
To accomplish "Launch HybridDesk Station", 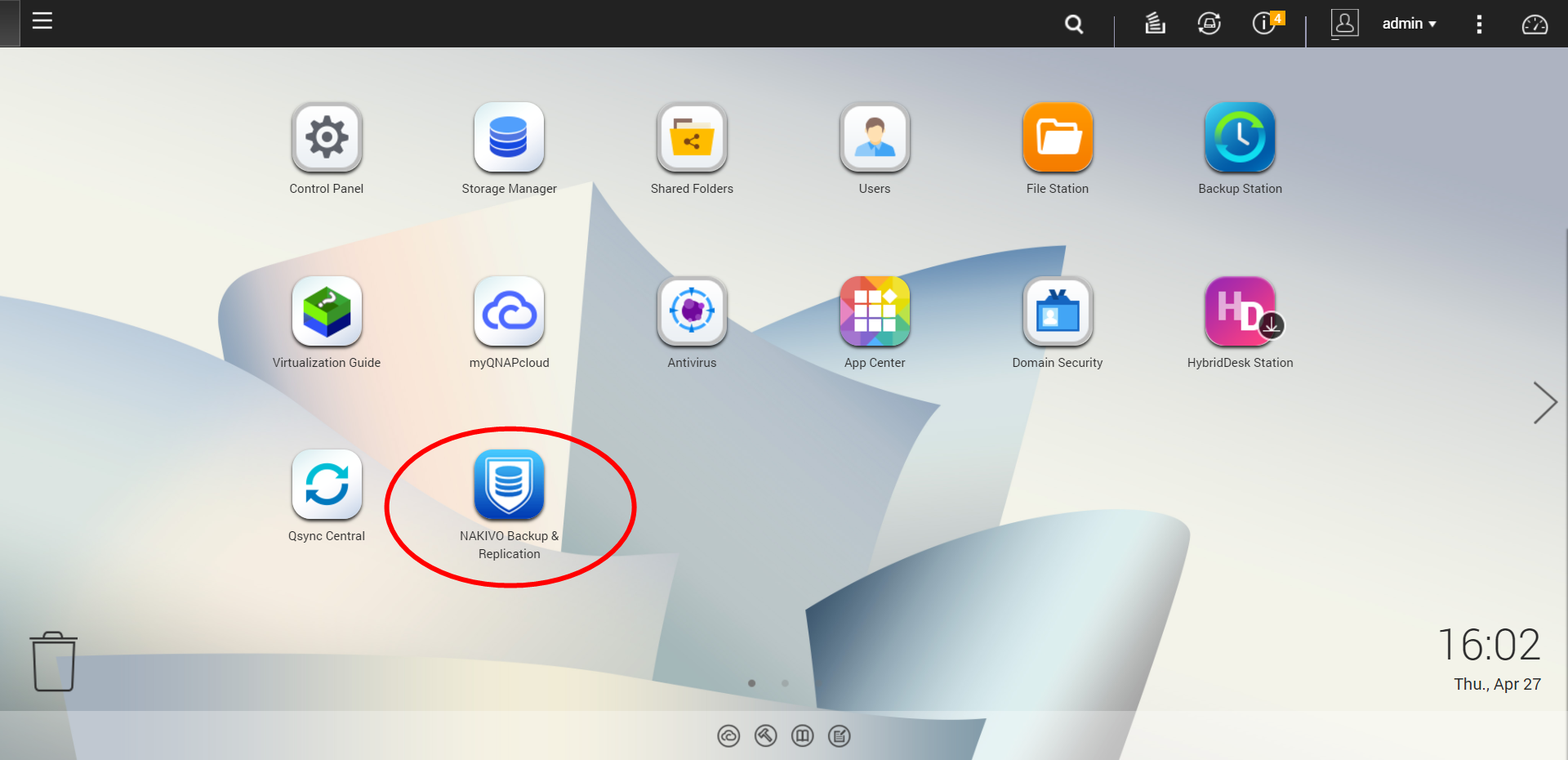I will tap(1240, 312).
